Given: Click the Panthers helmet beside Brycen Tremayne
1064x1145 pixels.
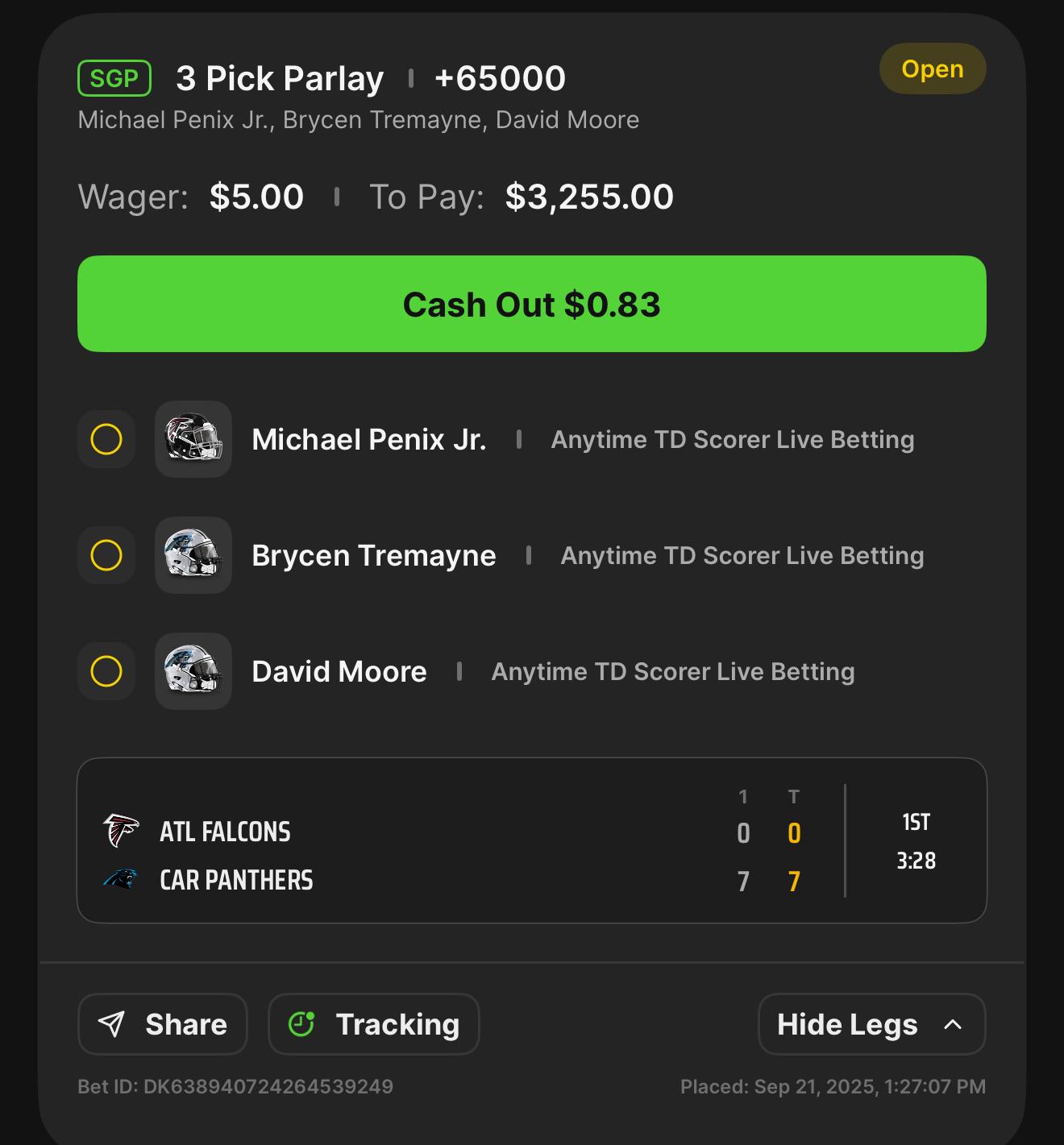Looking at the screenshot, I should tap(193, 555).
